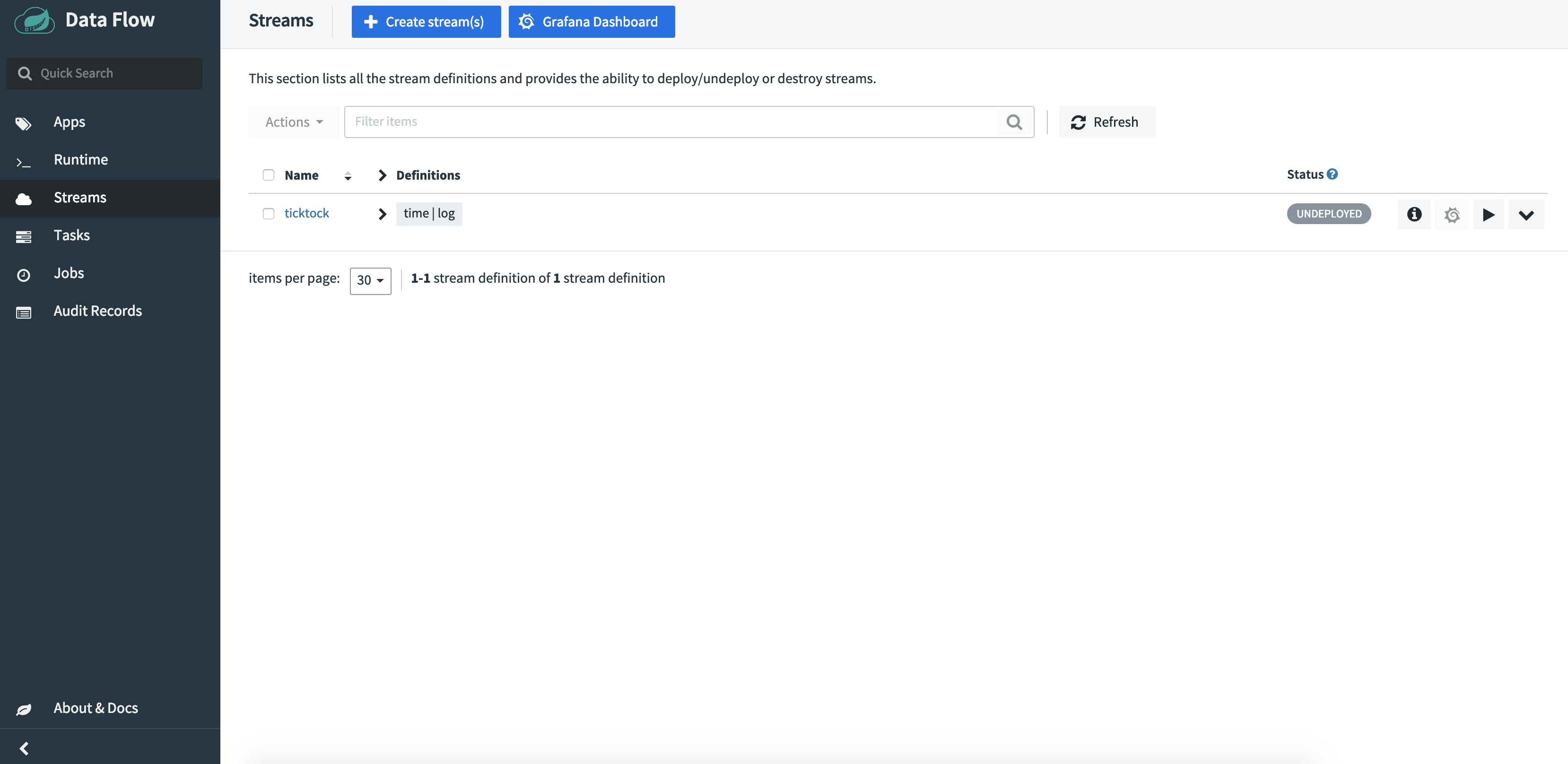Refresh the stream list
The height and width of the screenshot is (764, 1568).
tap(1106, 122)
